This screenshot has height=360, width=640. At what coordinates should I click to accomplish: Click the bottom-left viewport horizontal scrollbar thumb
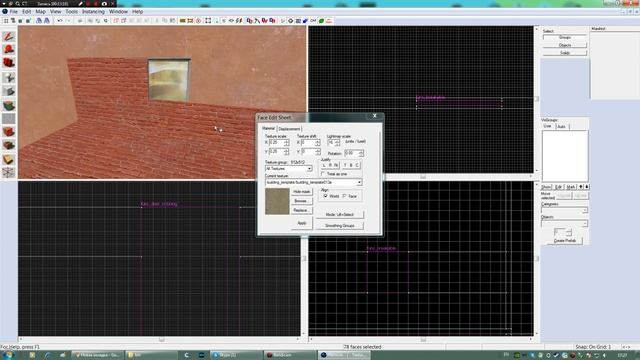[162, 339]
